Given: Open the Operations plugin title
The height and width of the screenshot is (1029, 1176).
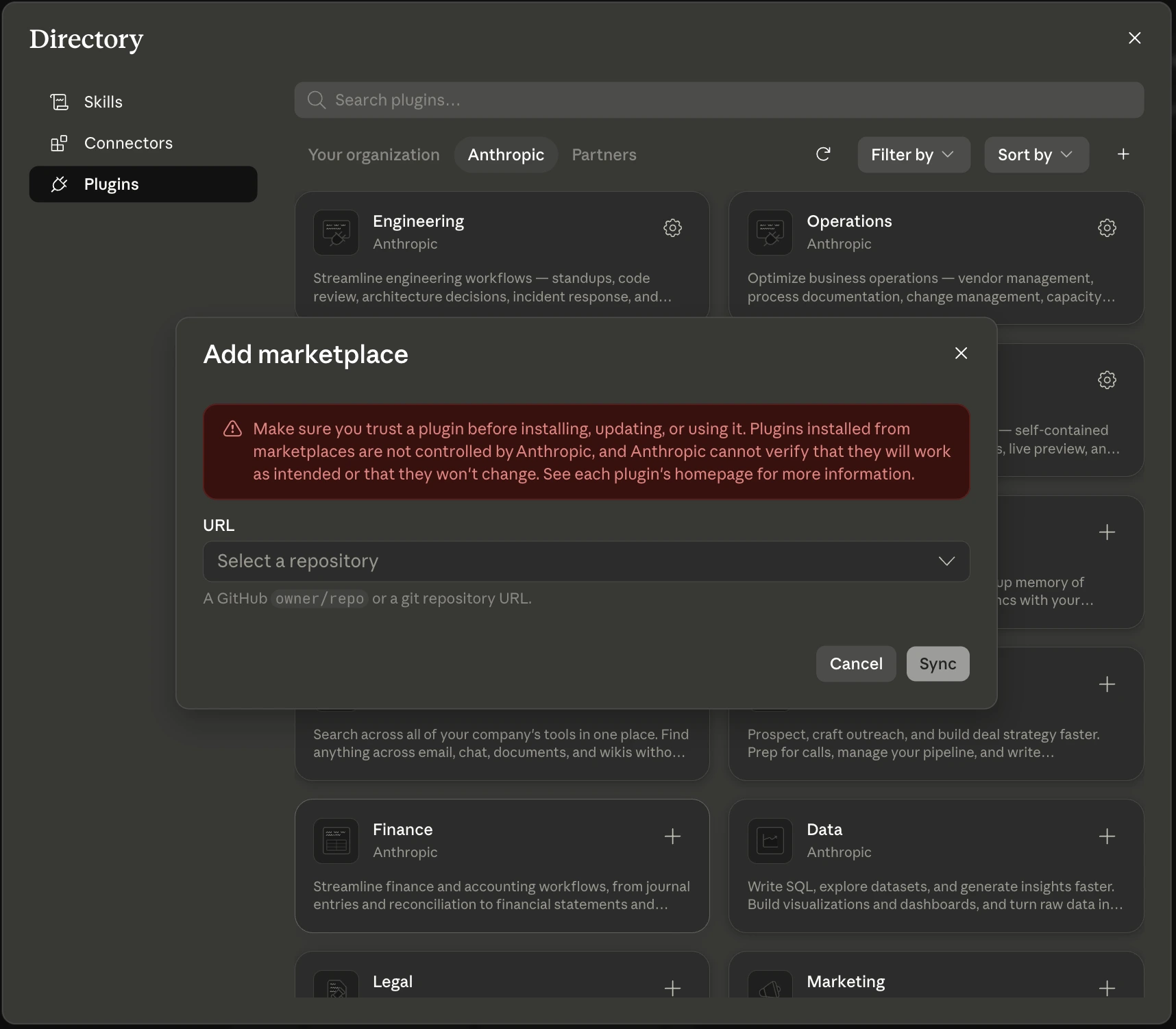Looking at the screenshot, I should (849, 221).
